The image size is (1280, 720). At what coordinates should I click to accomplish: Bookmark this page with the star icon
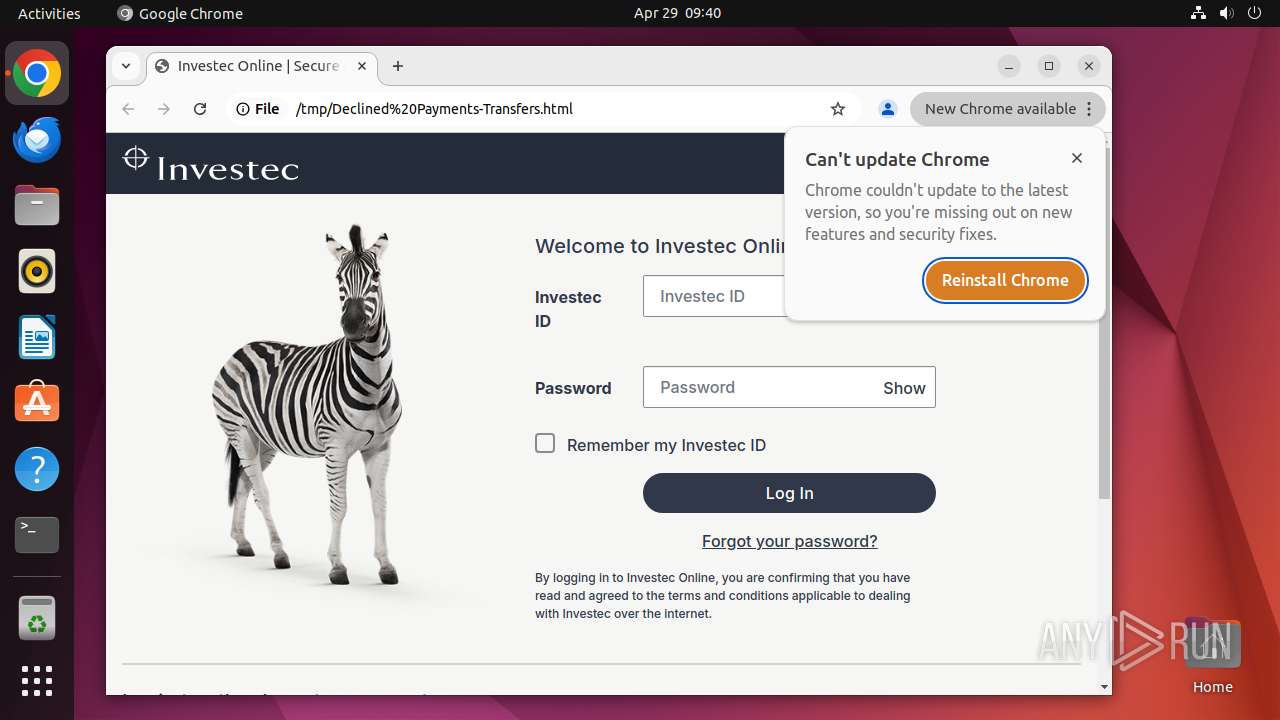tap(838, 109)
